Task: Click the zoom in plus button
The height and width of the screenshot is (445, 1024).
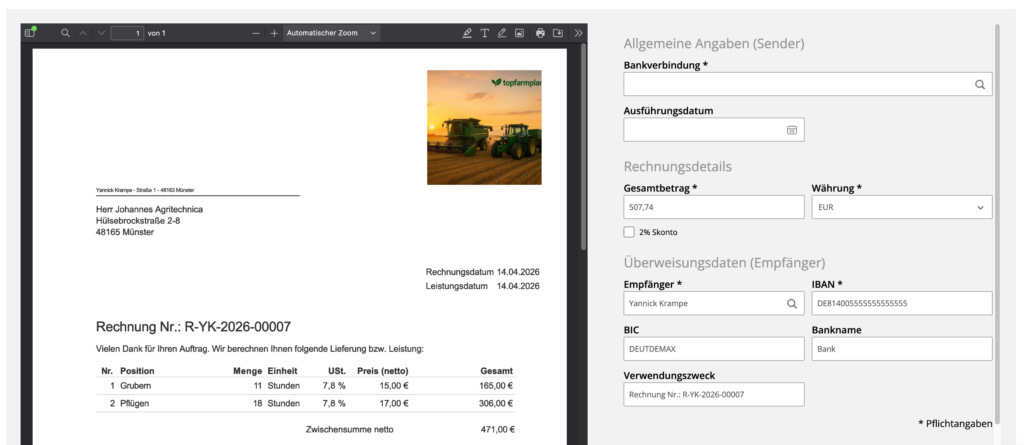Action: (x=274, y=33)
